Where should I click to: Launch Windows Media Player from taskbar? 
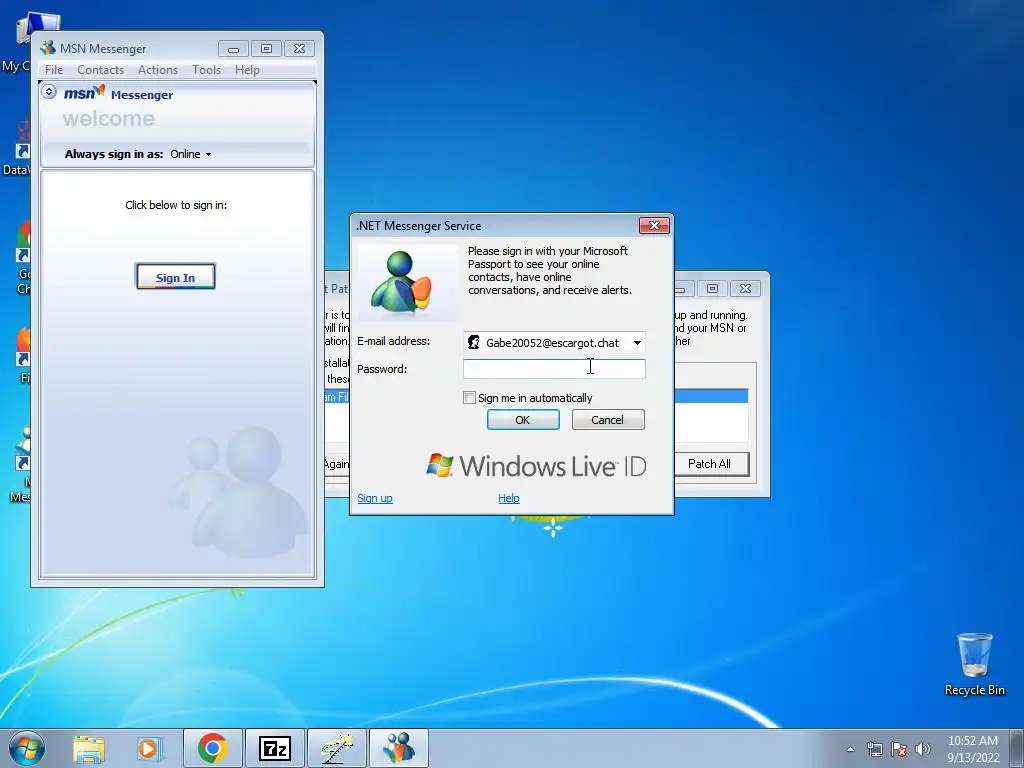point(150,748)
